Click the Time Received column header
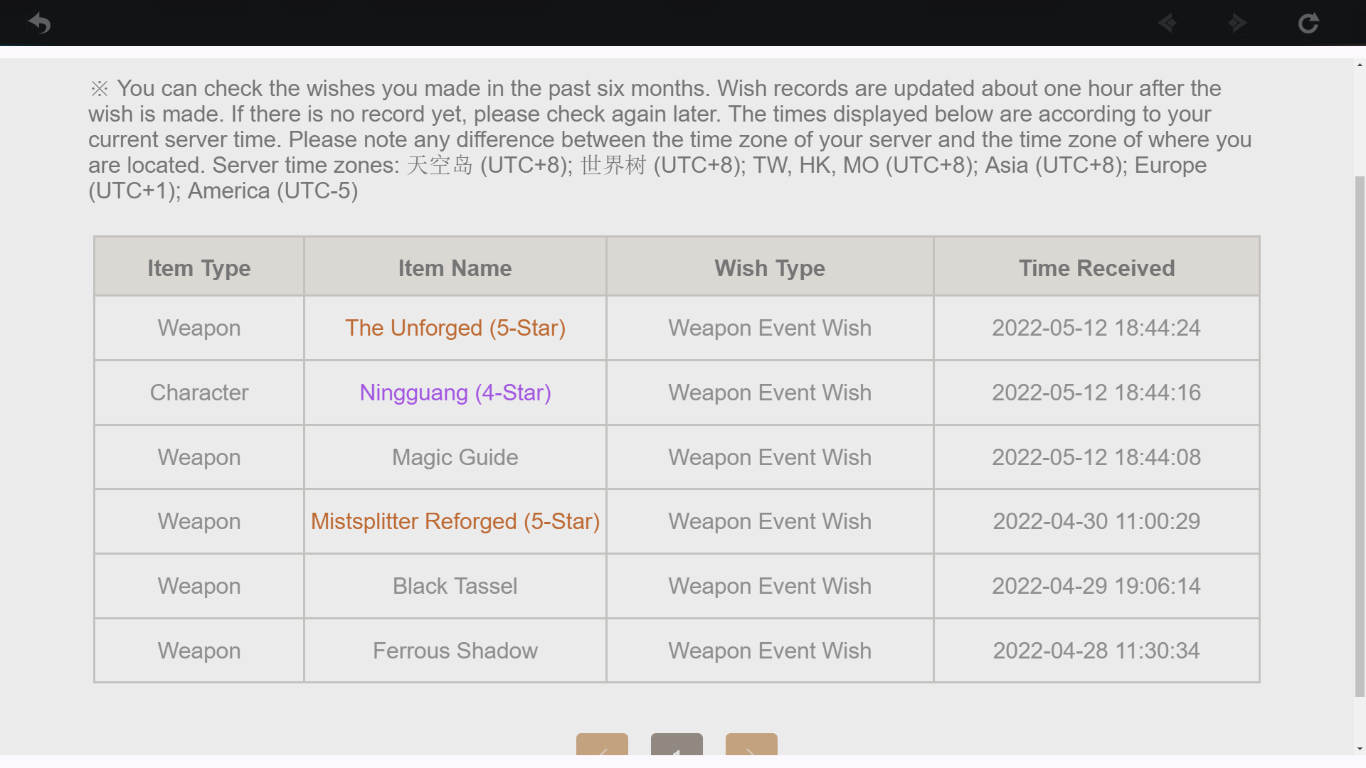The width and height of the screenshot is (1366, 768). point(1097,268)
